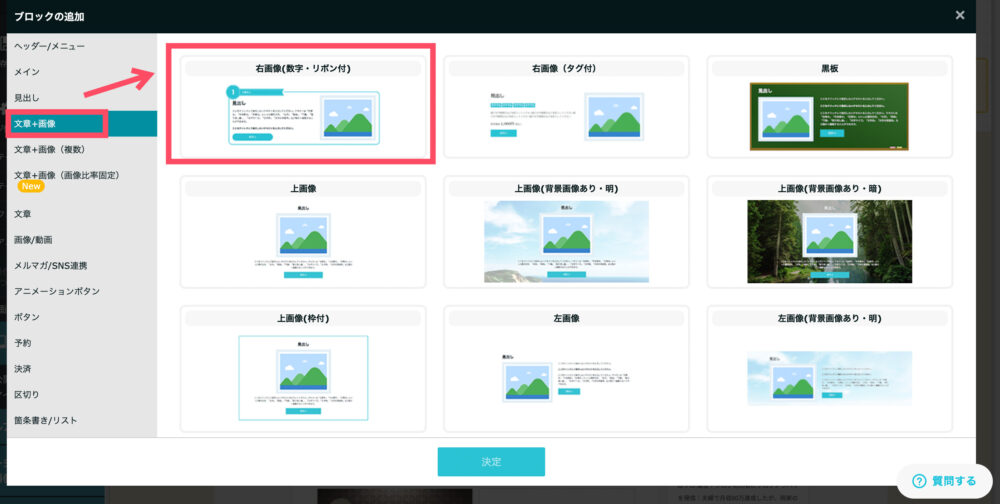The height and width of the screenshot is (504, 1000).
Task: Choose the 左画像(背景画像あり・明) template
Action: pos(830,369)
